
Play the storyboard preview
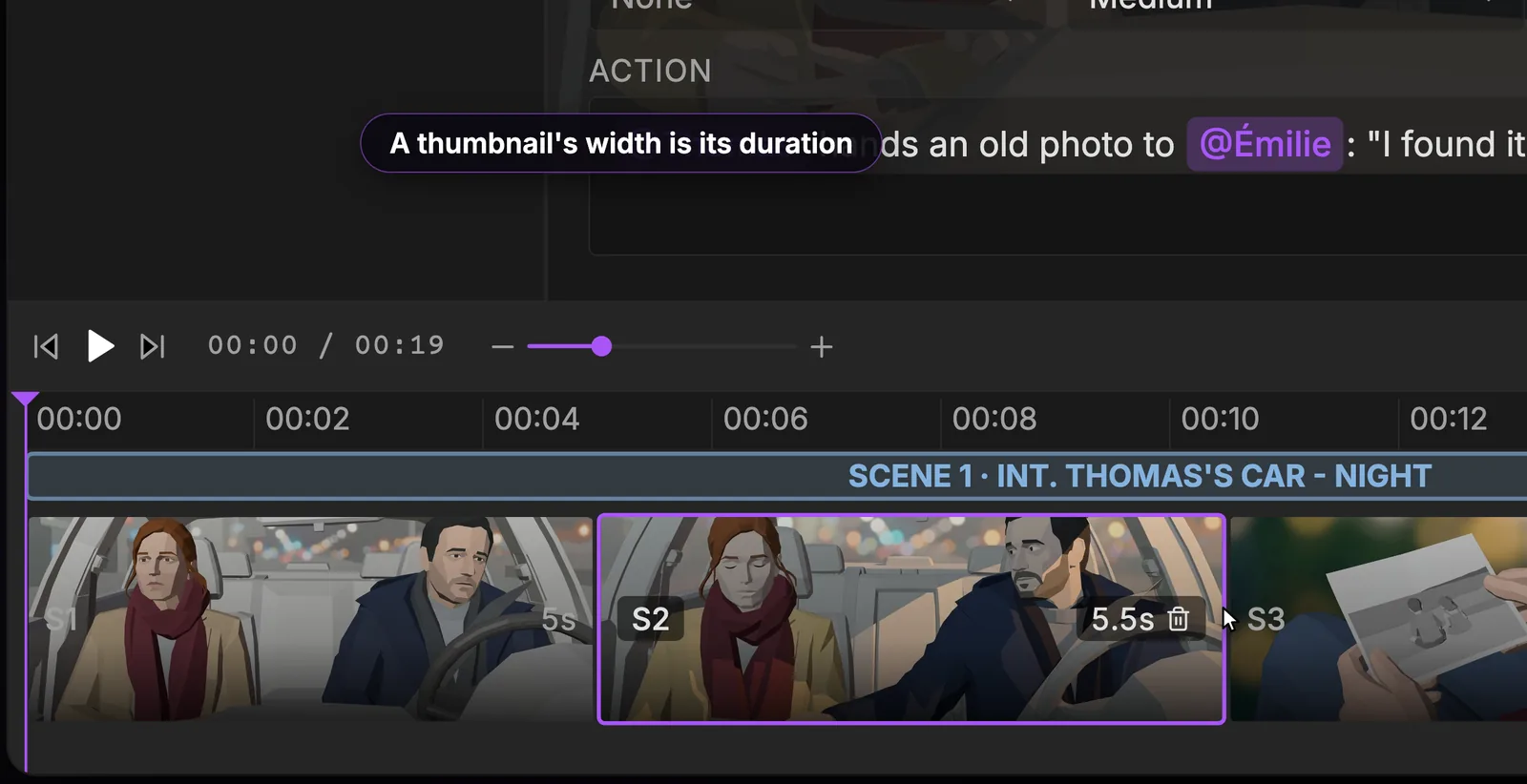pos(100,345)
